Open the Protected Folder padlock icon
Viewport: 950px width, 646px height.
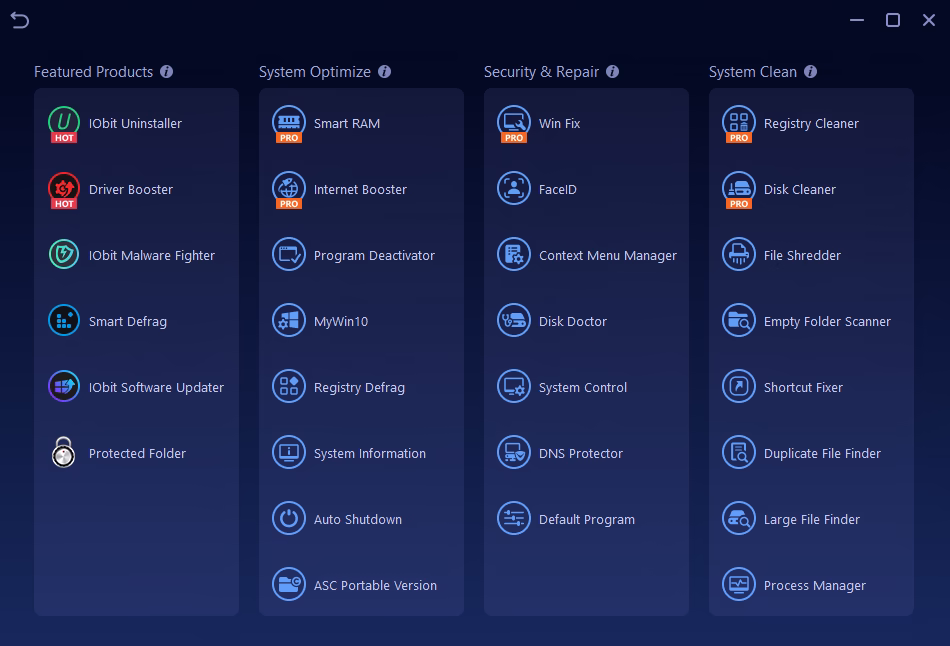coord(64,453)
